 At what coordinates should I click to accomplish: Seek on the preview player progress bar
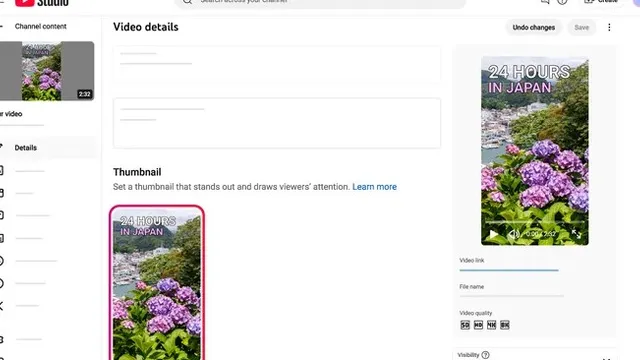[535, 222]
